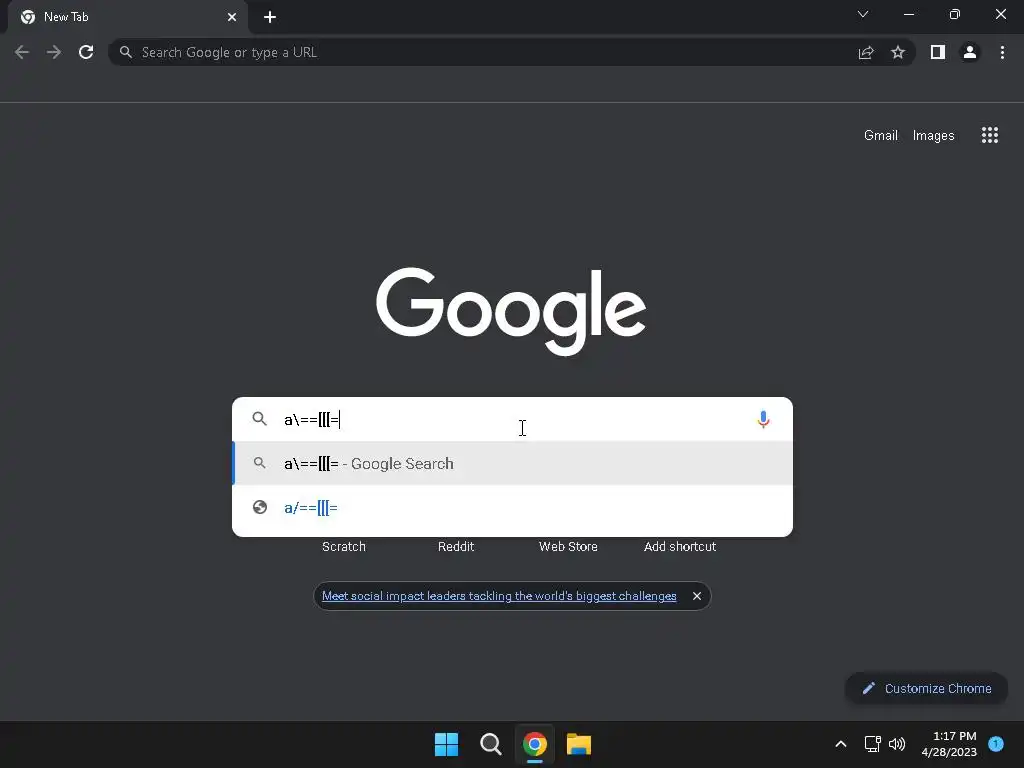The image size is (1024, 768).
Task: Open the Images link
Action: 933,135
